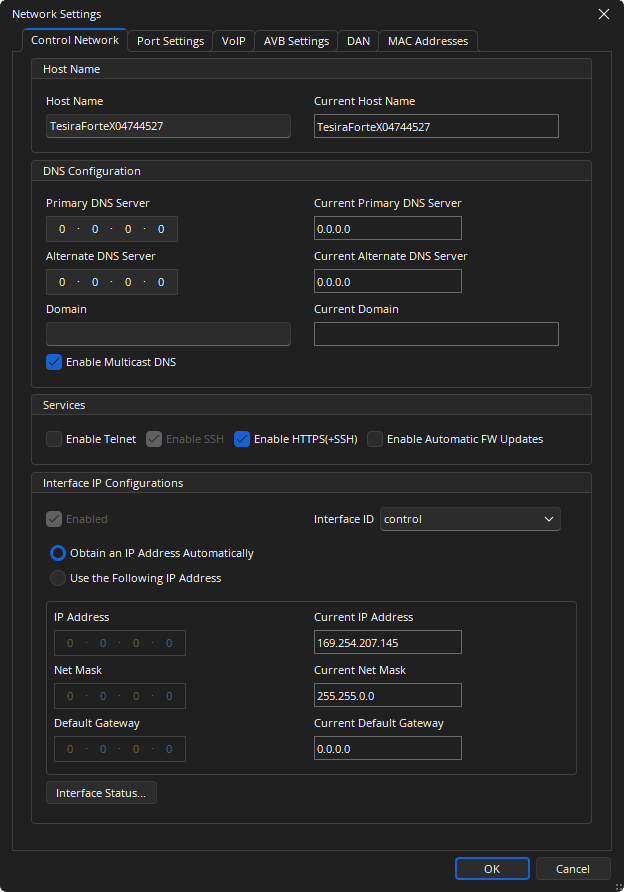Confirm settings with the OK button

(492, 869)
